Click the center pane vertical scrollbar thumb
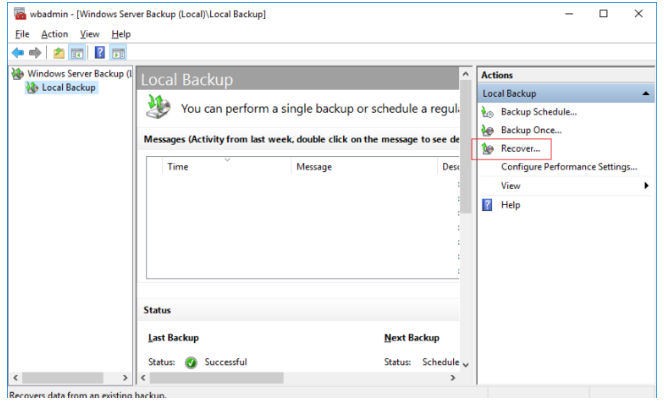The image size is (664, 411). pos(465,147)
